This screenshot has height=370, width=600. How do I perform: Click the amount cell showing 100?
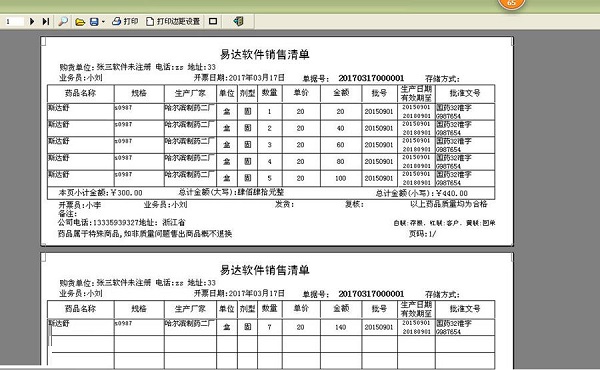click(x=341, y=178)
